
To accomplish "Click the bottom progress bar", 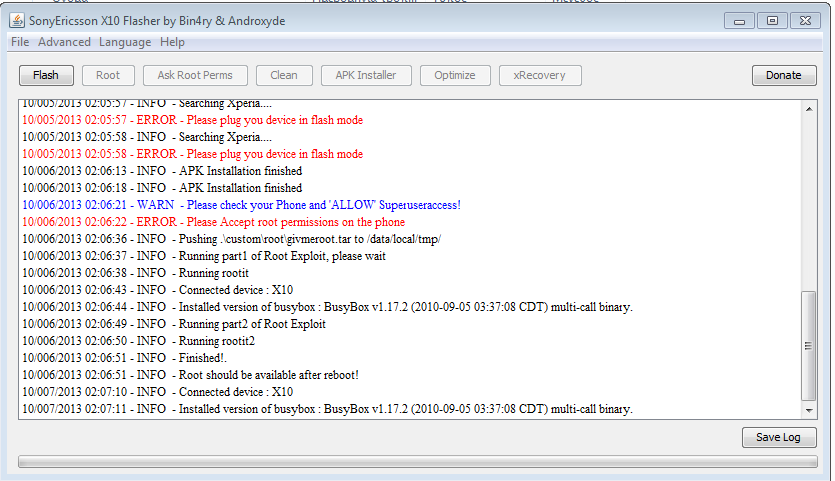I will [418, 461].
